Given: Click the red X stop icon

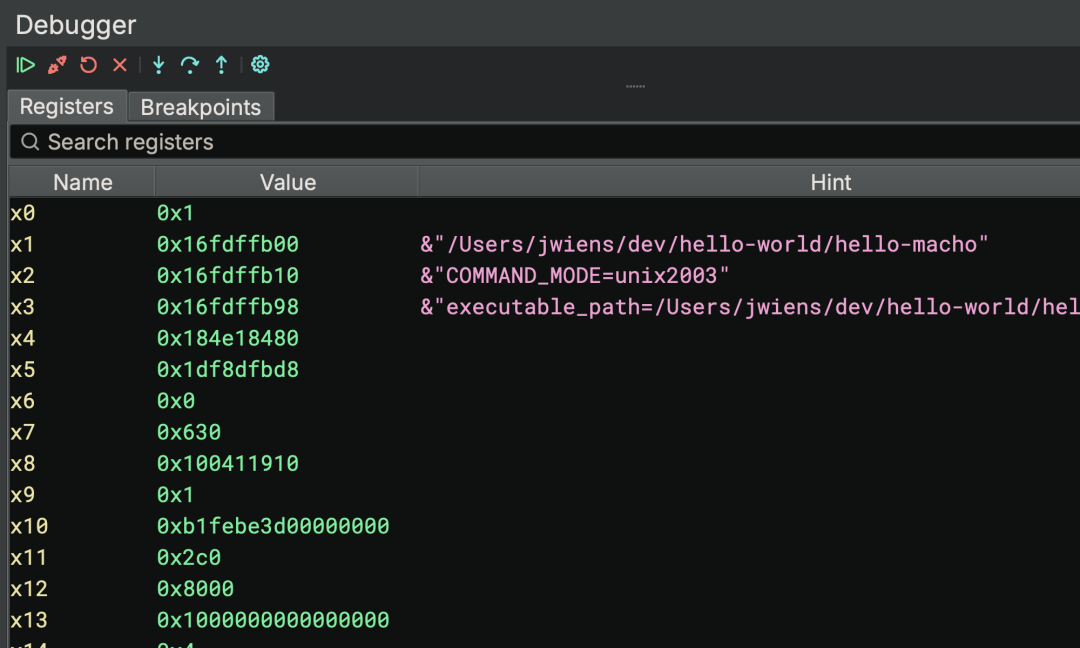Looking at the screenshot, I should tap(120, 65).
